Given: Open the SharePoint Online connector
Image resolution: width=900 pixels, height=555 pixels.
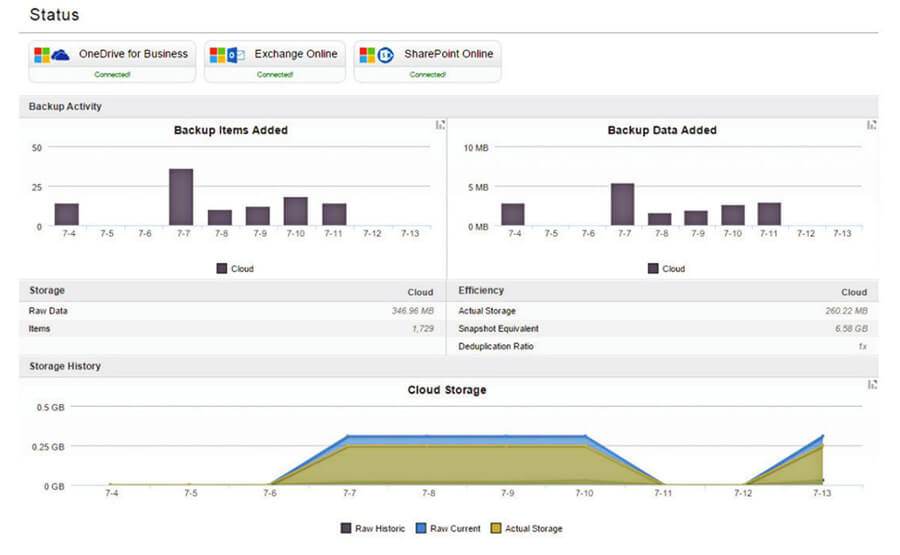Looking at the screenshot, I should click(x=428, y=61).
